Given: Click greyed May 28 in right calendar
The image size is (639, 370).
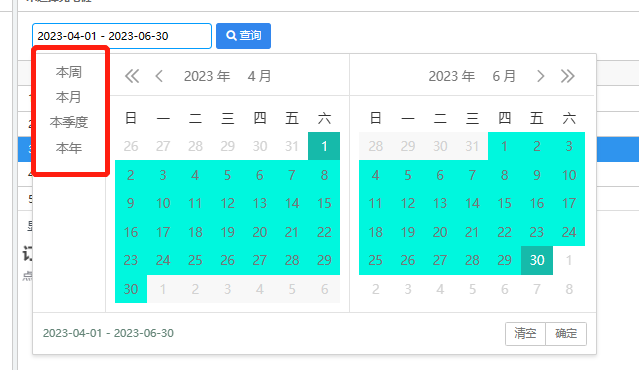Looking at the screenshot, I should [x=375, y=146].
